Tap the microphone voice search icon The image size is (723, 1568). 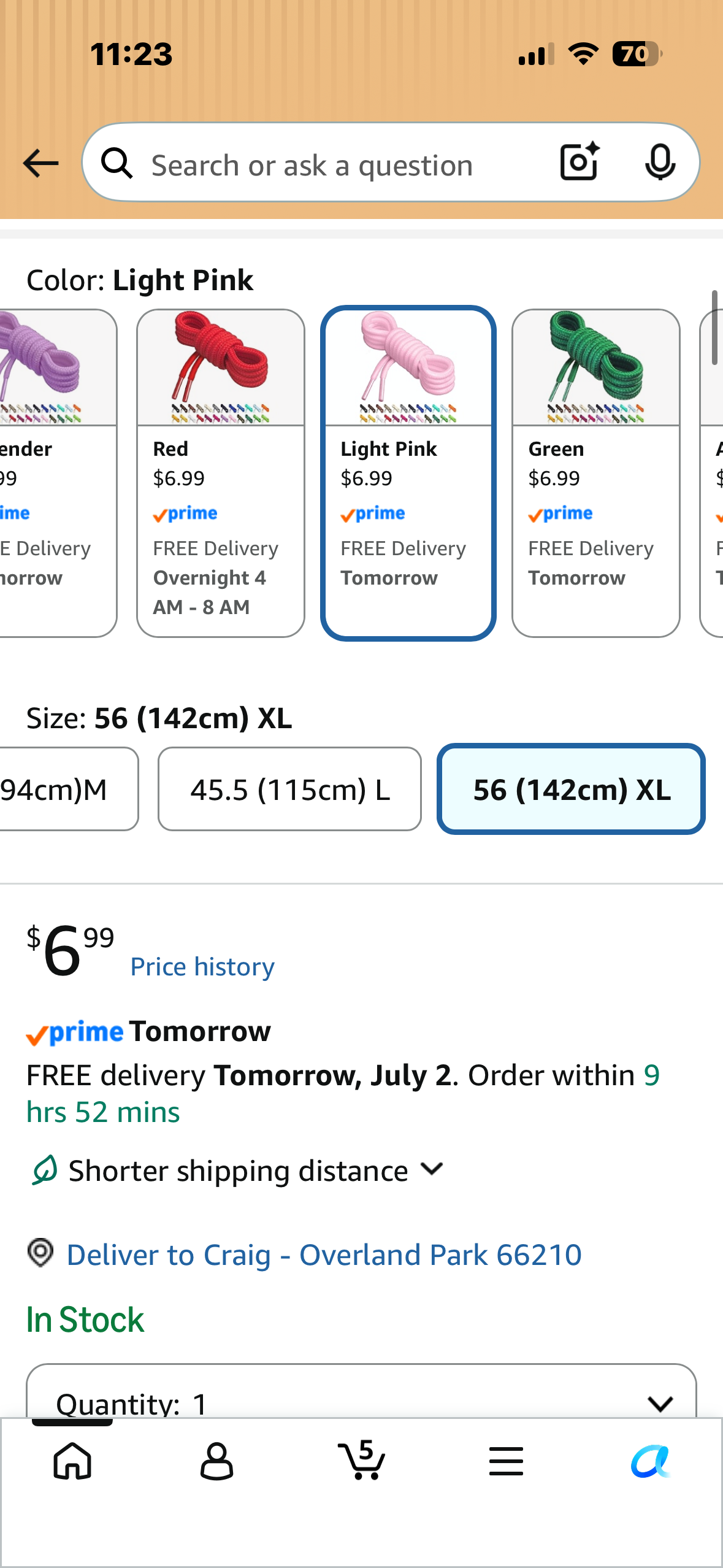pos(660,163)
